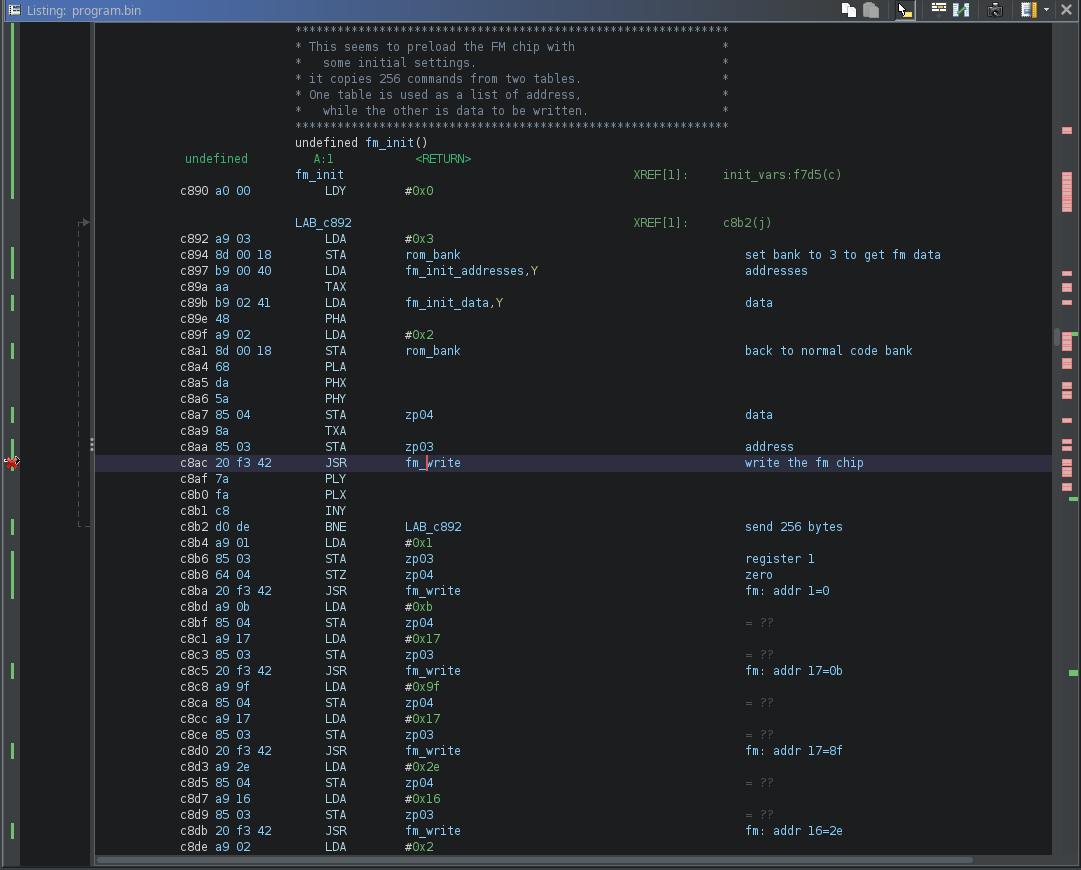
Task: Click the 'register 1' comment
Action: point(779,559)
